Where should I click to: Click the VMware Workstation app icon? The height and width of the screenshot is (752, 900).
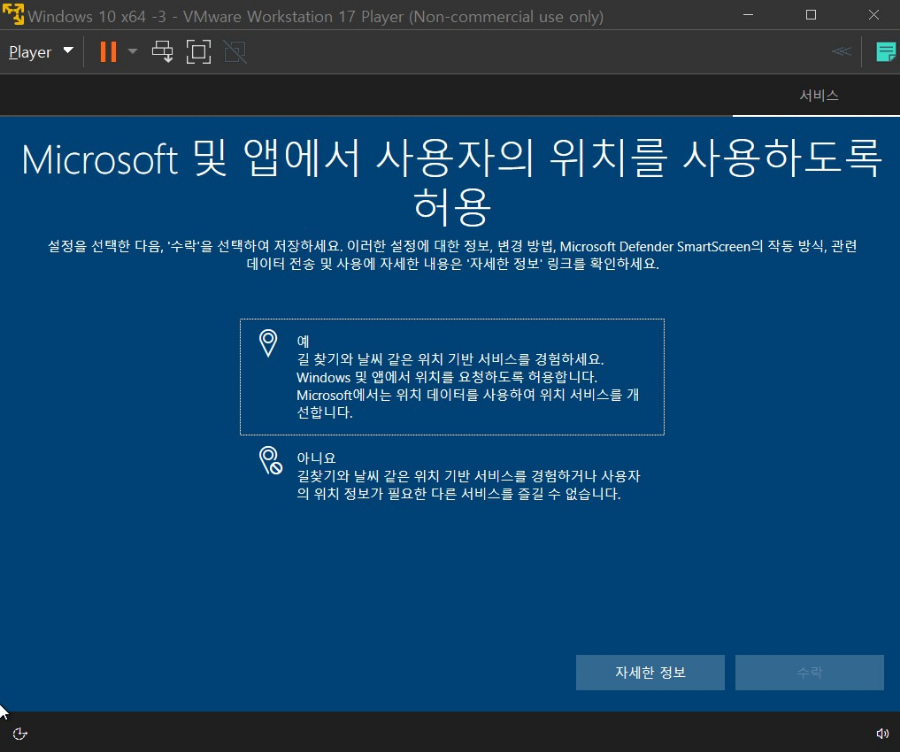click(x=13, y=15)
